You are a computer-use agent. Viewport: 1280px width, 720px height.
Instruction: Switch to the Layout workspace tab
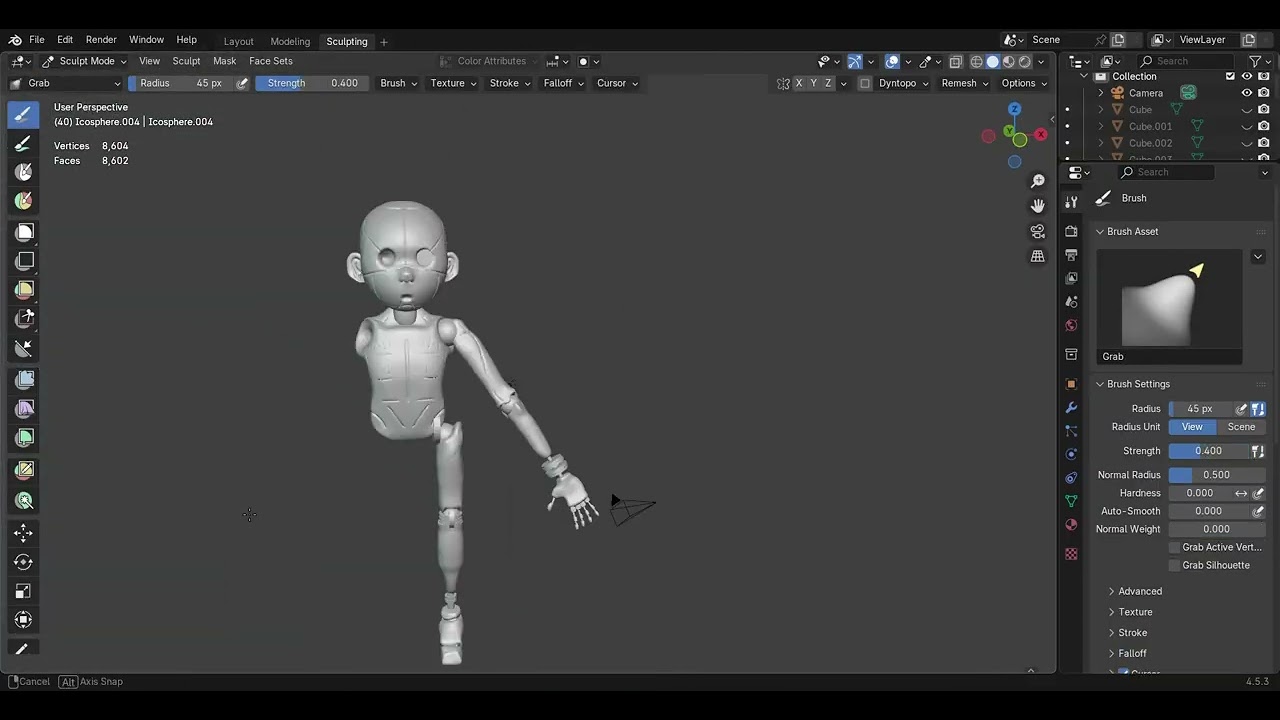coord(238,41)
